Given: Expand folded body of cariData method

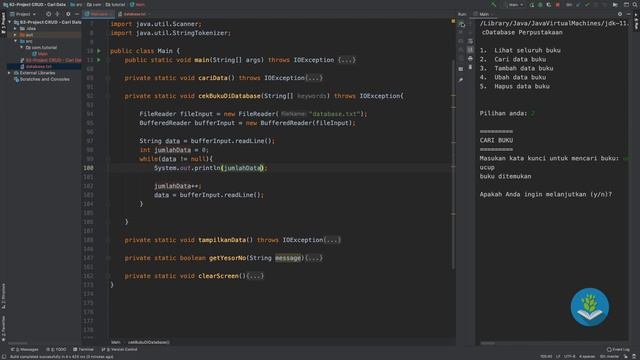Looking at the screenshot, I should pyautogui.click(x=313, y=78).
